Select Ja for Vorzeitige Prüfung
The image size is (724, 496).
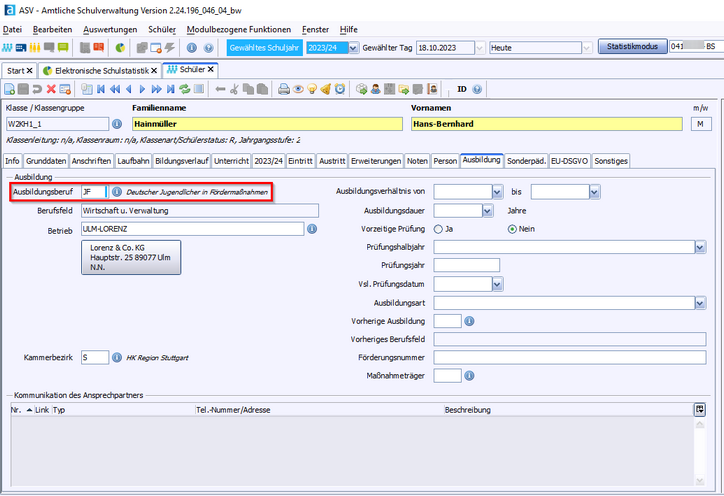click(x=438, y=229)
